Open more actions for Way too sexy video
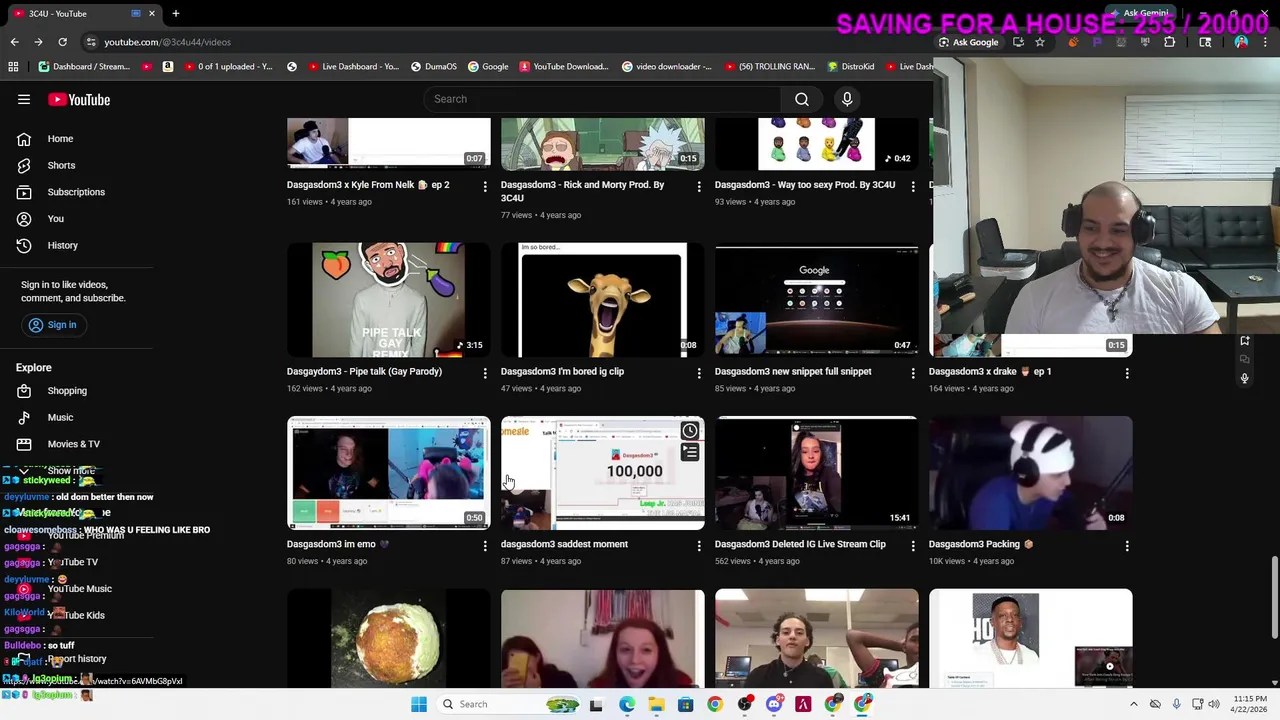 click(913, 187)
